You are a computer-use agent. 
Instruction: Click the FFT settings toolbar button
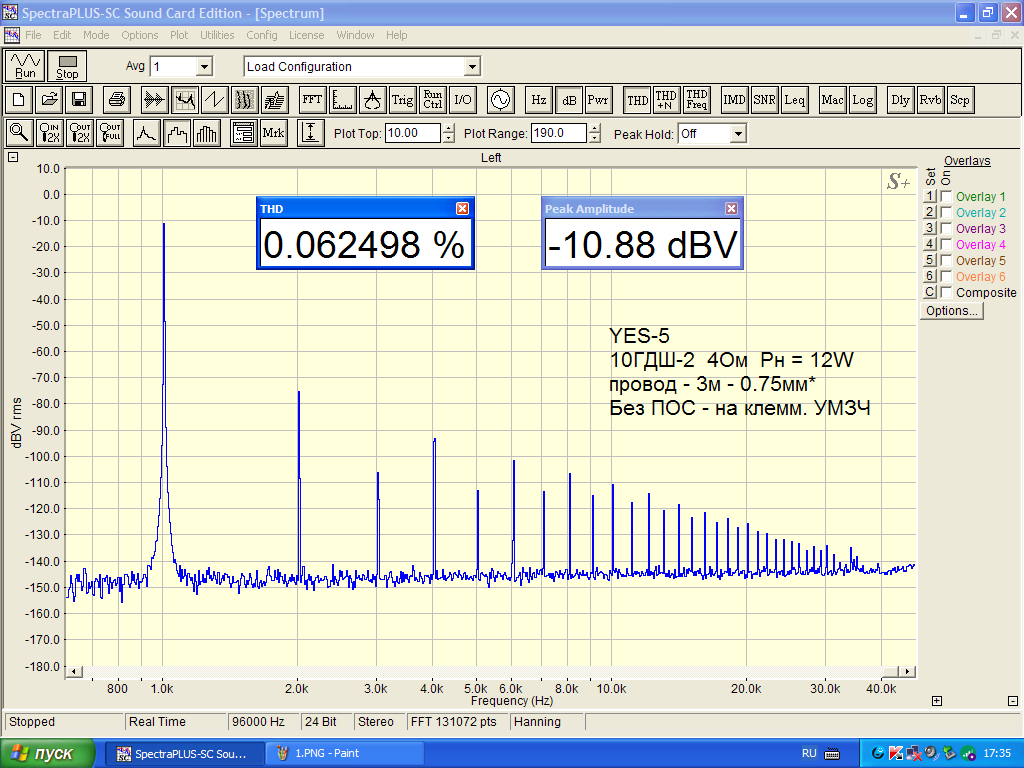click(x=313, y=100)
